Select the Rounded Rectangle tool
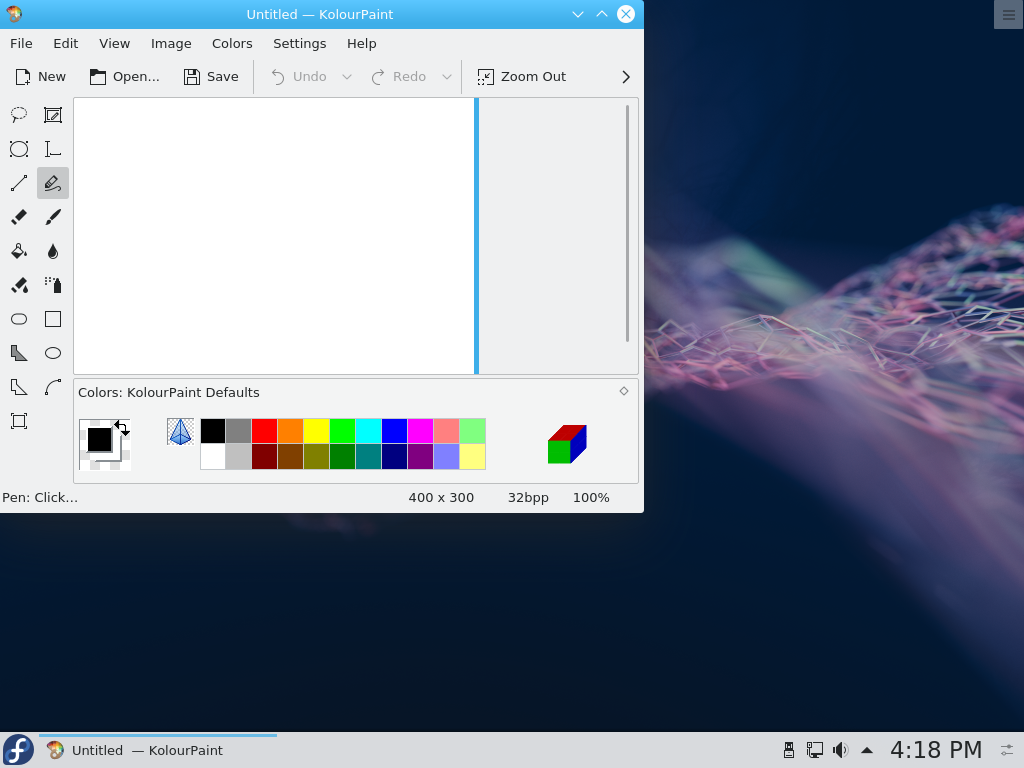The height and width of the screenshot is (768, 1024). click(19, 319)
